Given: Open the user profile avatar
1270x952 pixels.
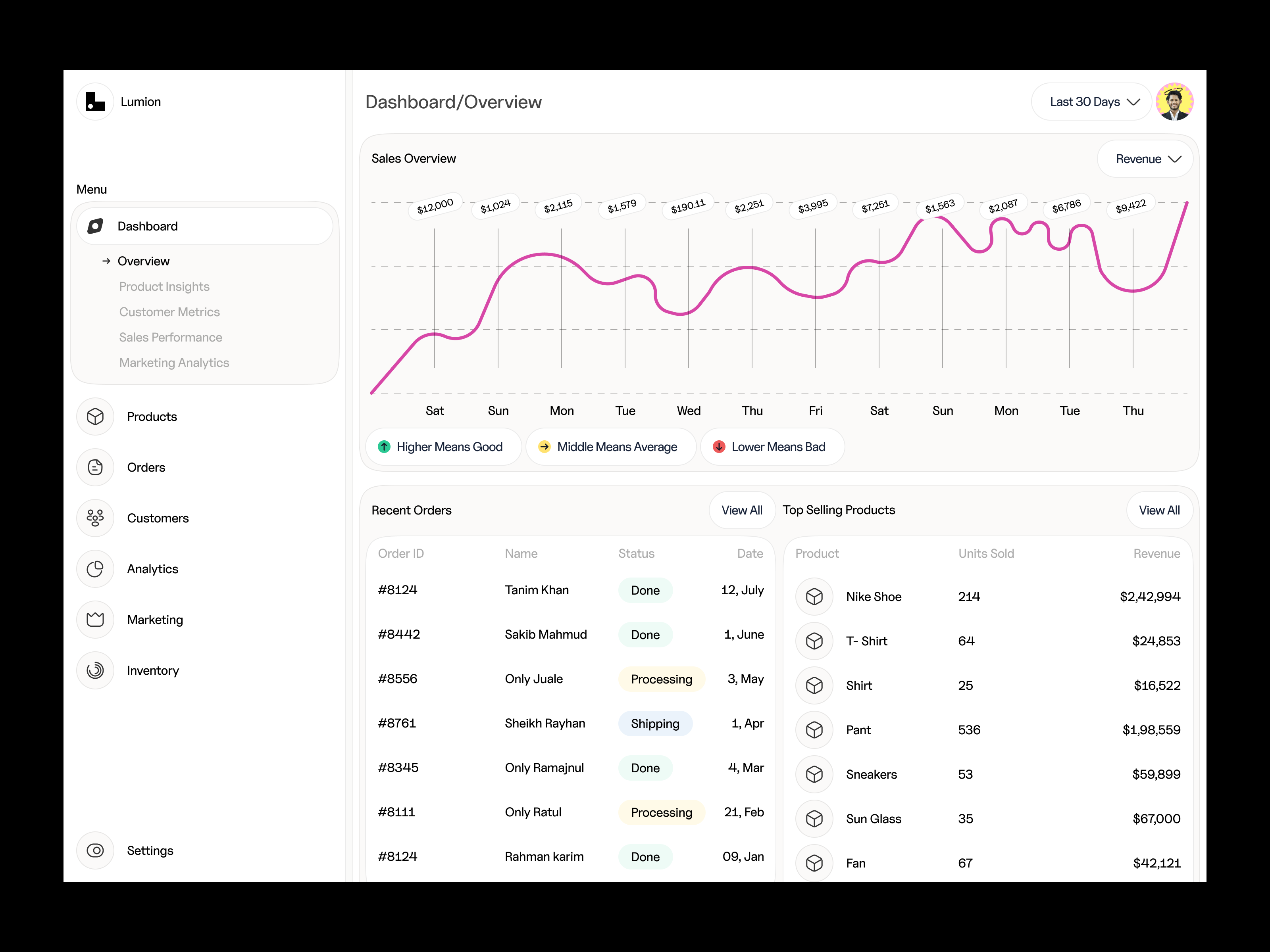Looking at the screenshot, I should (1174, 102).
